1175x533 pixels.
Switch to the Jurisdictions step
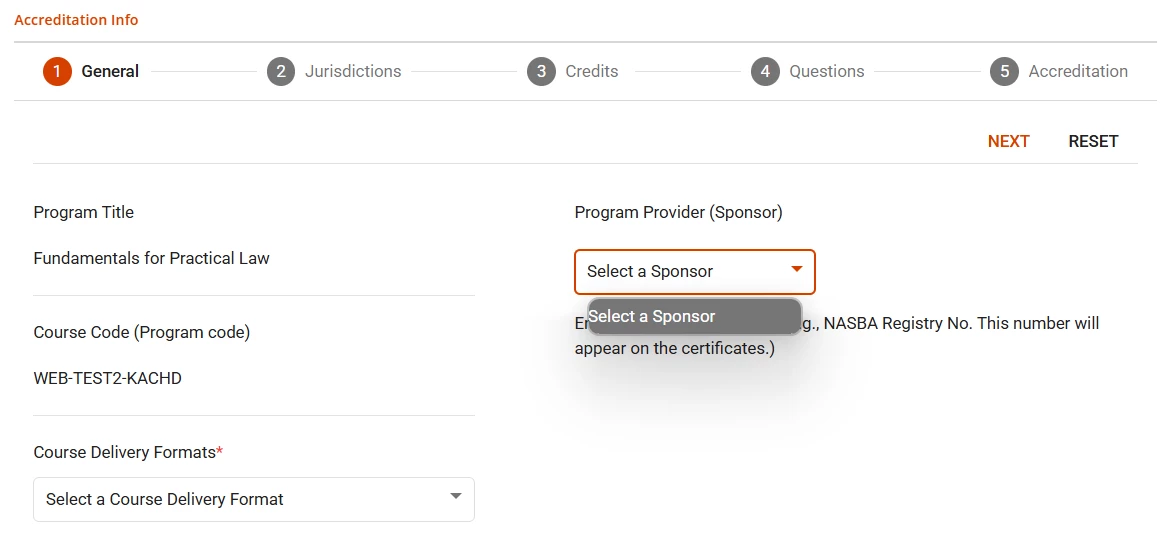pyautogui.click(x=353, y=71)
